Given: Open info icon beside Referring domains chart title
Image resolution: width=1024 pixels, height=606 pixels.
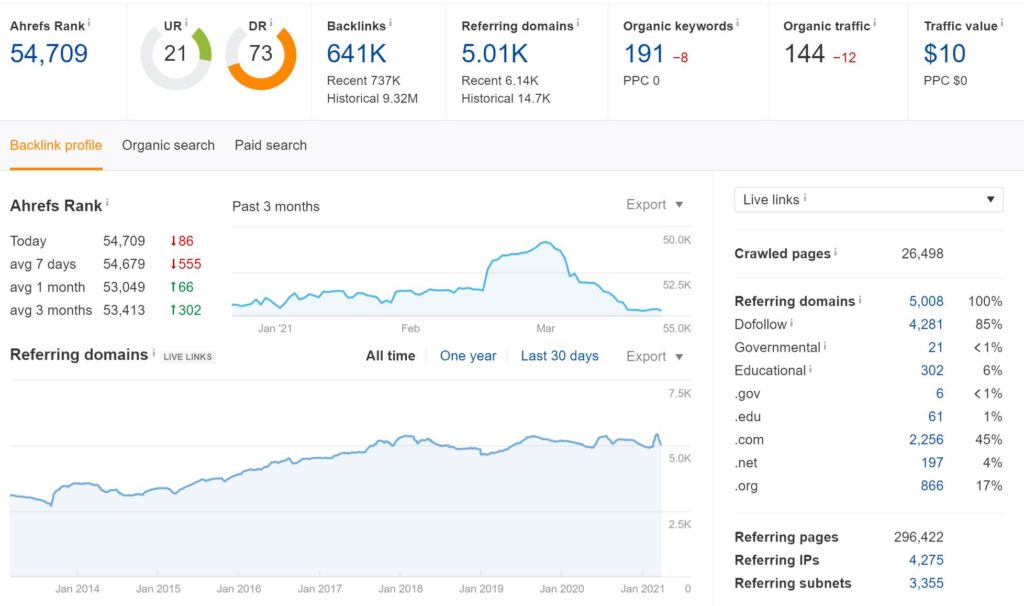Looking at the screenshot, I should (153, 353).
